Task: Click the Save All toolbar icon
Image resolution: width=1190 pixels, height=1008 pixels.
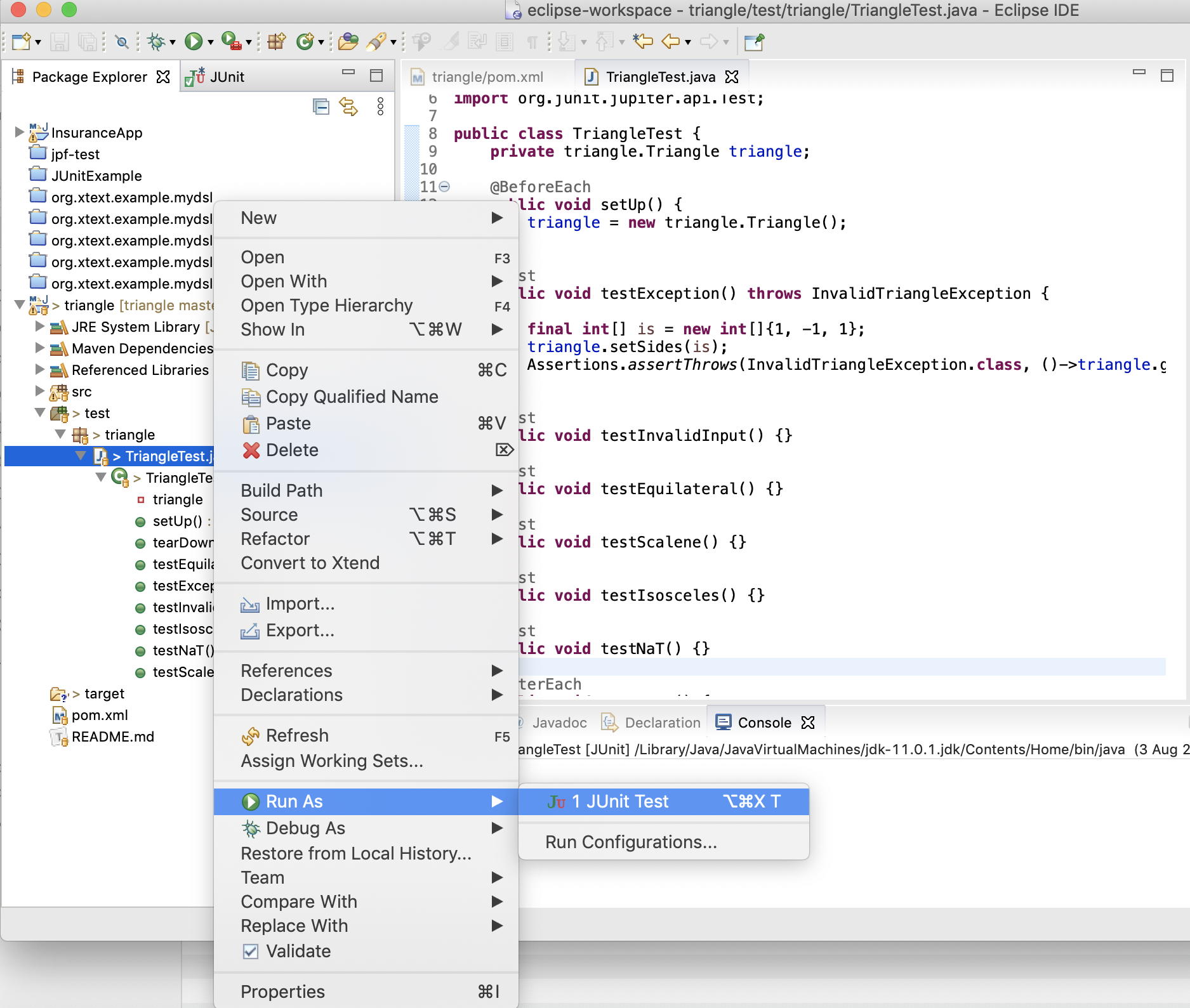Action: [x=87, y=42]
